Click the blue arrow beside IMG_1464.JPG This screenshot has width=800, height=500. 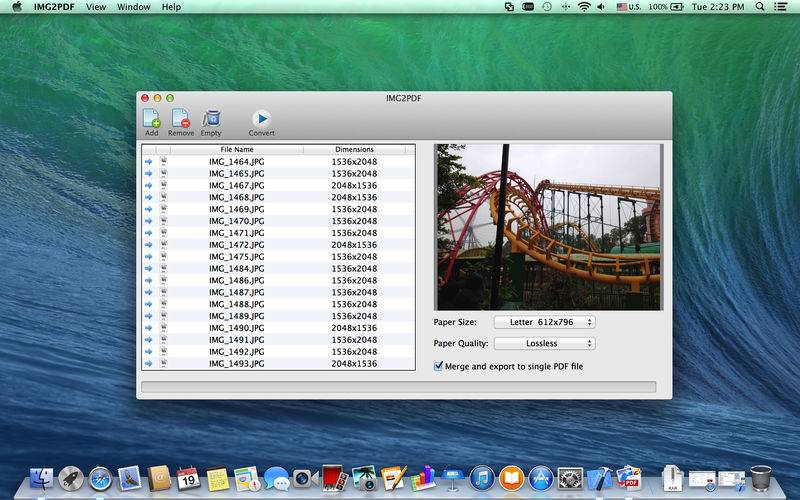149,161
